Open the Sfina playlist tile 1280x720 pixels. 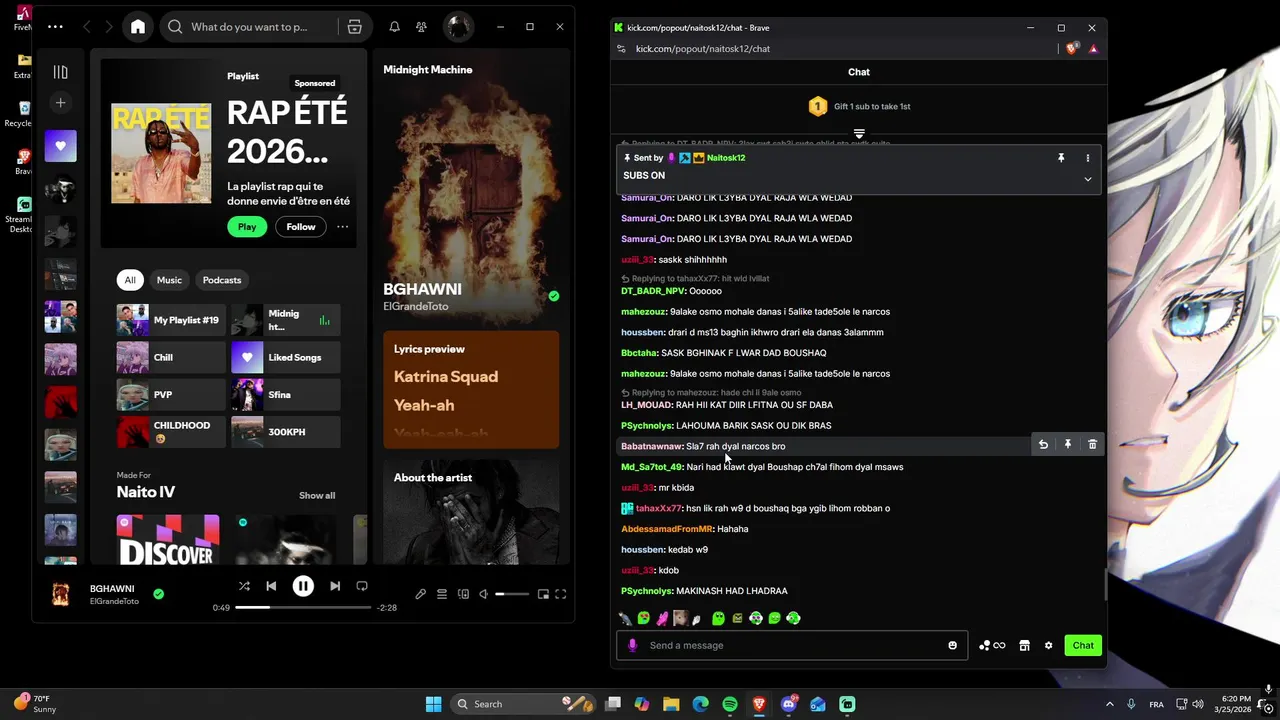pos(286,395)
